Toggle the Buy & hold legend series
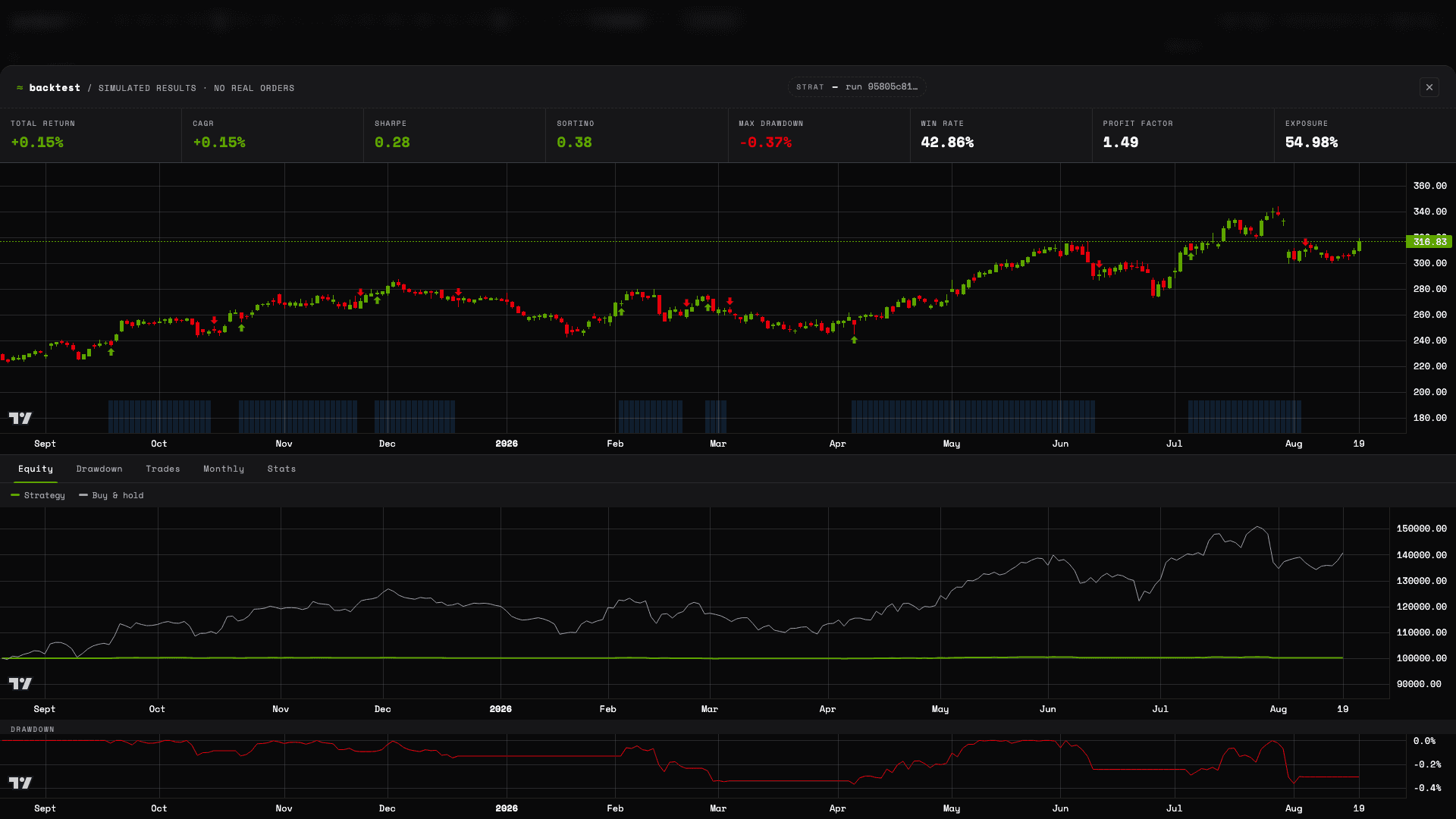The image size is (1456, 819). (111, 495)
